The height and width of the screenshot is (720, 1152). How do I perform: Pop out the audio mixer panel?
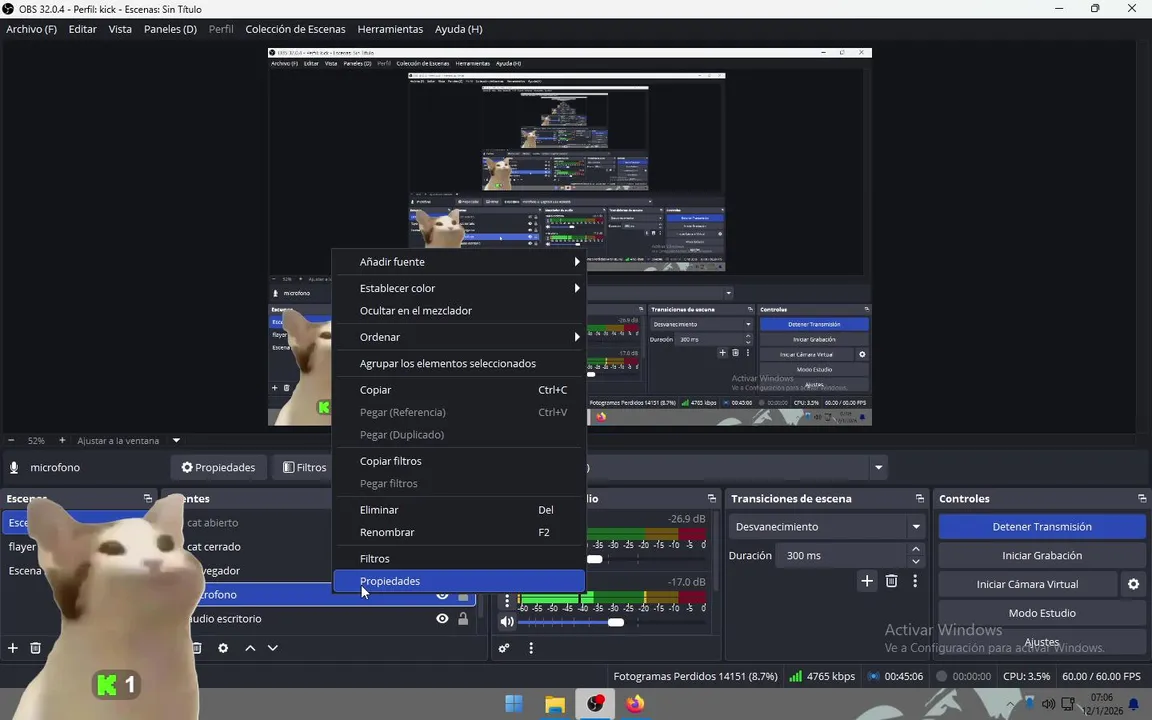pyautogui.click(x=711, y=498)
